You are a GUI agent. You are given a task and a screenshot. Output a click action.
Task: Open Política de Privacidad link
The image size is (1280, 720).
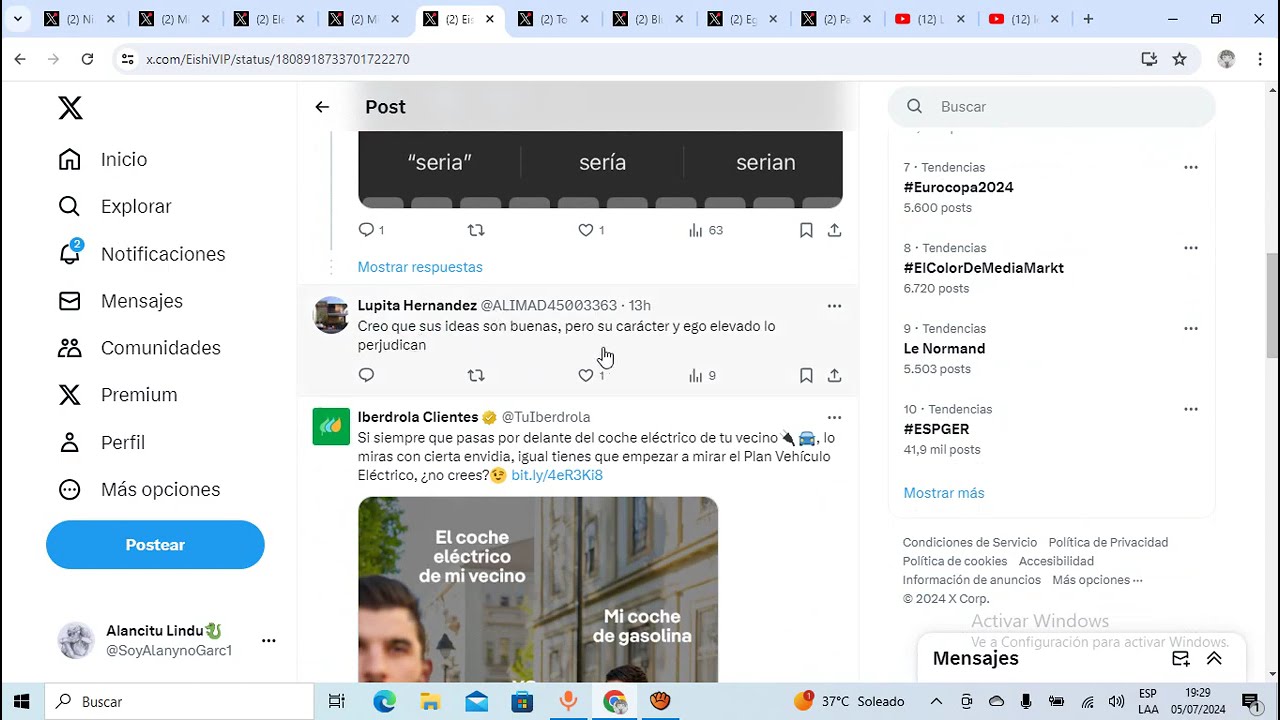point(1108,542)
